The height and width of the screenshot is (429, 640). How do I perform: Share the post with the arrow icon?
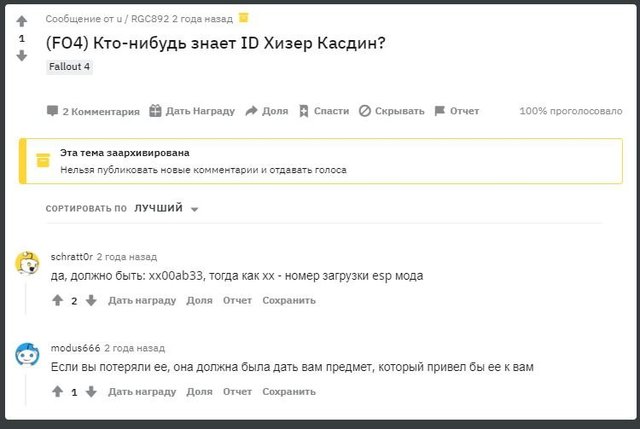point(252,111)
